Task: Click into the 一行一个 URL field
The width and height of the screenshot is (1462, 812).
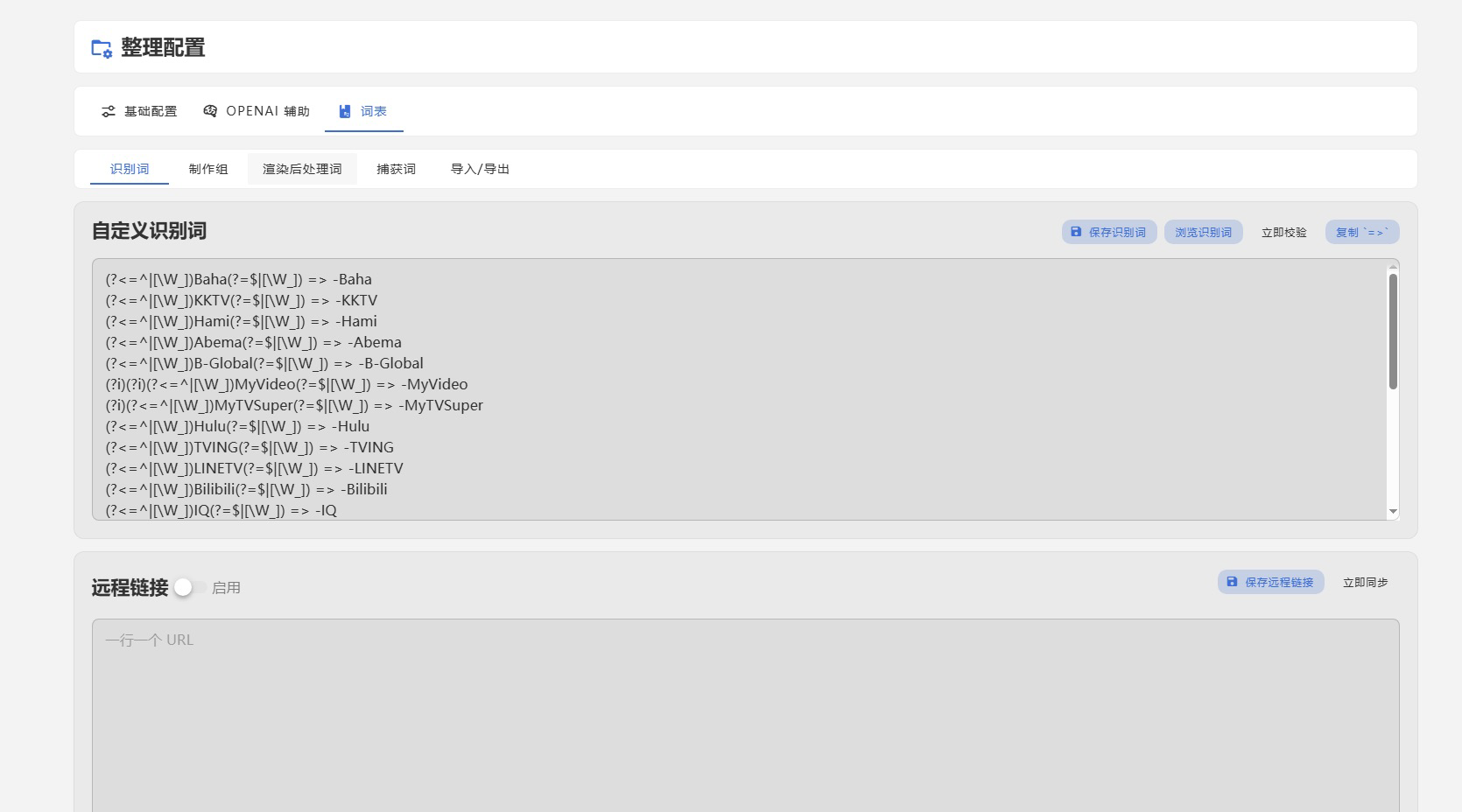Action: pyautogui.click(x=746, y=716)
